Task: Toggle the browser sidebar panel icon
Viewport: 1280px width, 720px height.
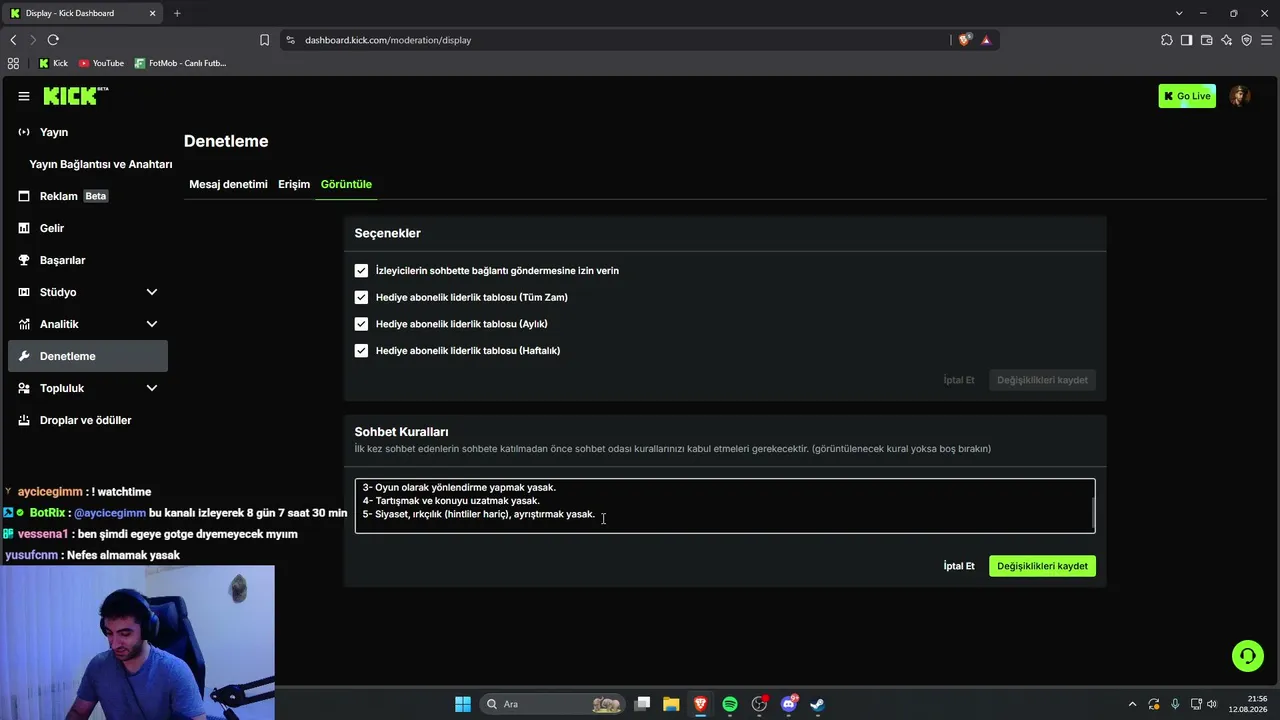Action: pos(1186,40)
